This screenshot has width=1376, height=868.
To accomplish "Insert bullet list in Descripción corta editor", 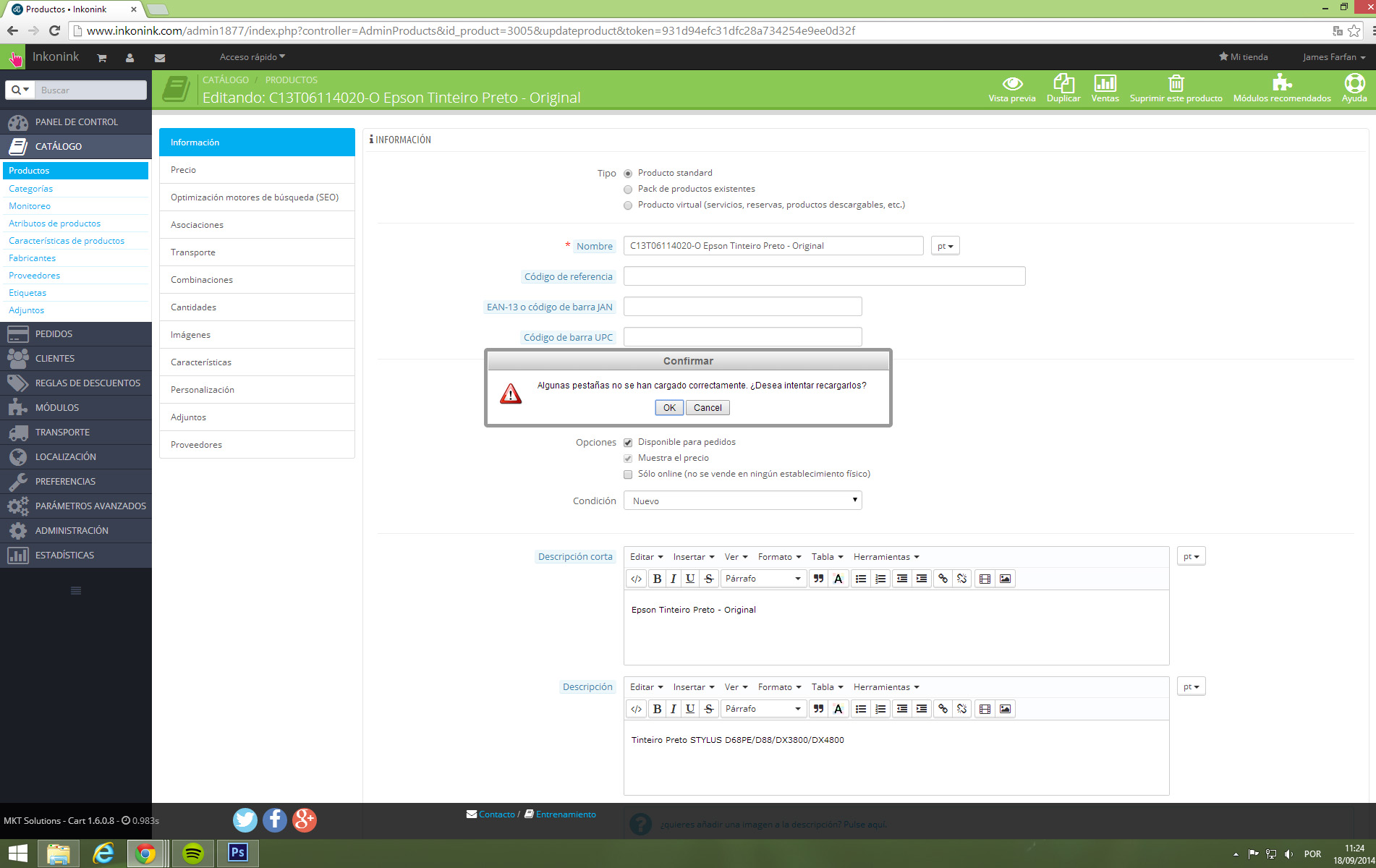I will click(861, 579).
